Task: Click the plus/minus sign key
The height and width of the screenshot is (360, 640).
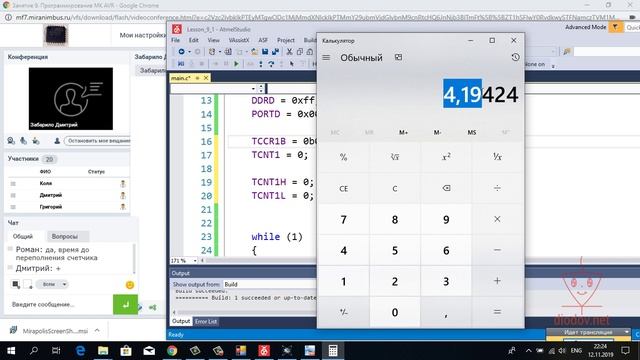Action: tap(344, 312)
